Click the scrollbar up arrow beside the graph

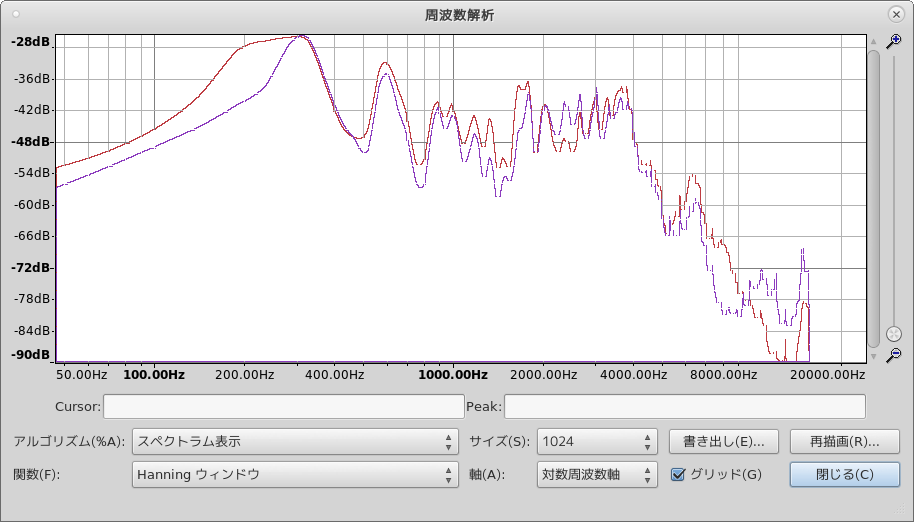pyautogui.click(x=873, y=41)
